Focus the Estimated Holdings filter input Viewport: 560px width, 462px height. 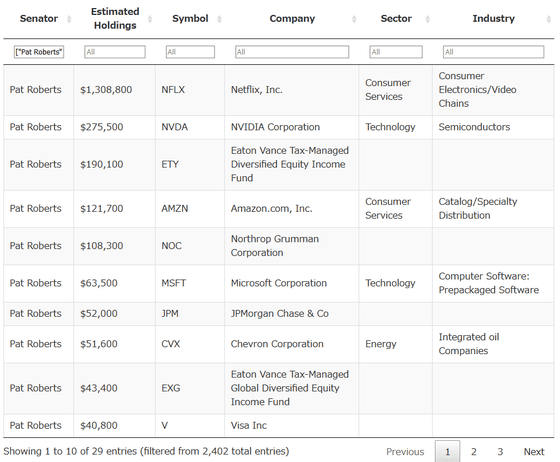click(115, 52)
